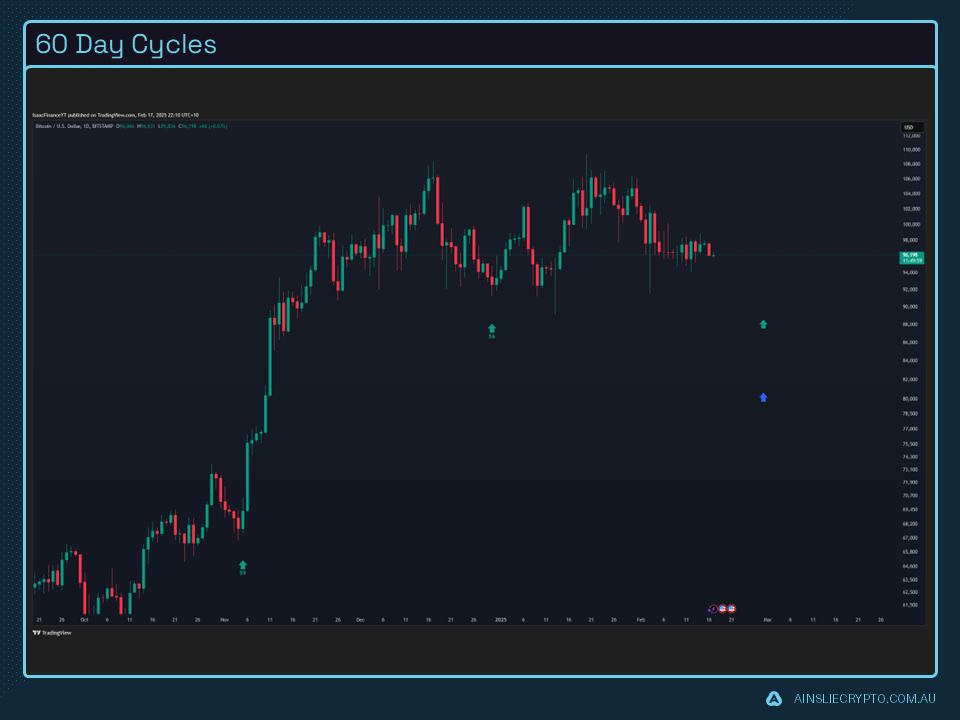Click the green arrow marker near the March area
The image size is (960, 720).
pyautogui.click(x=762, y=324)
